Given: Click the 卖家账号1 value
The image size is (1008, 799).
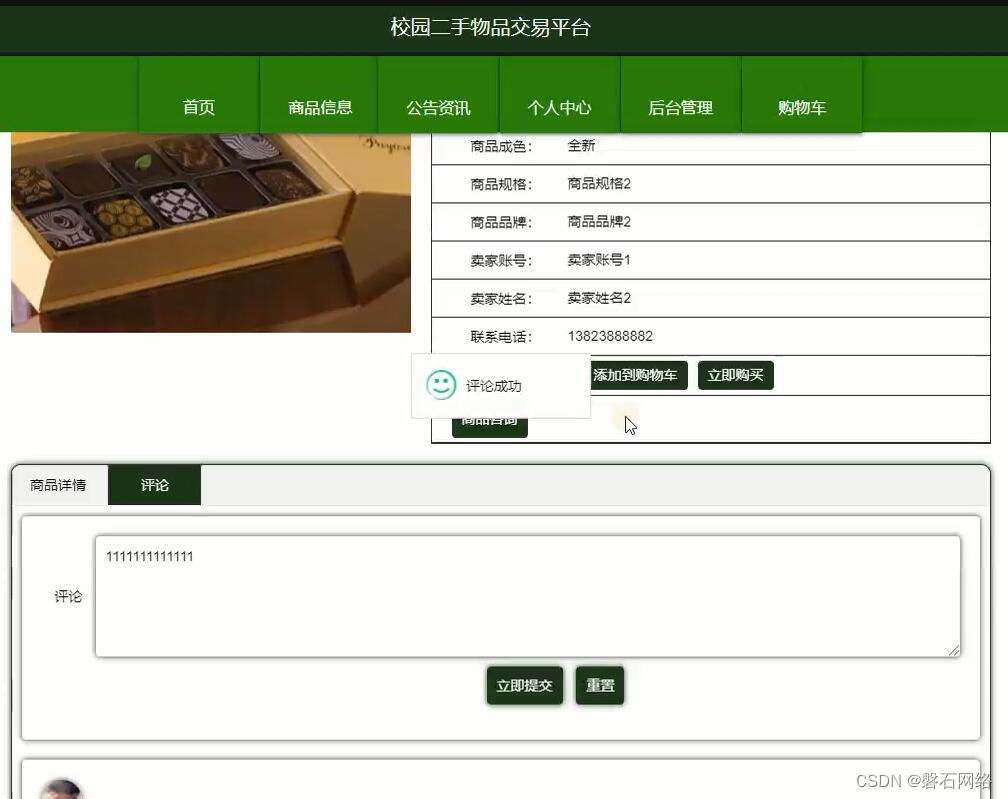Looking at the screenshot, I should (599, 260).
